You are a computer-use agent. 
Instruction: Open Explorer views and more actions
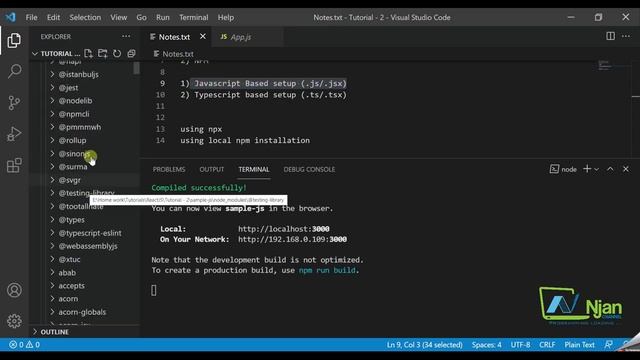click(126, 36)
